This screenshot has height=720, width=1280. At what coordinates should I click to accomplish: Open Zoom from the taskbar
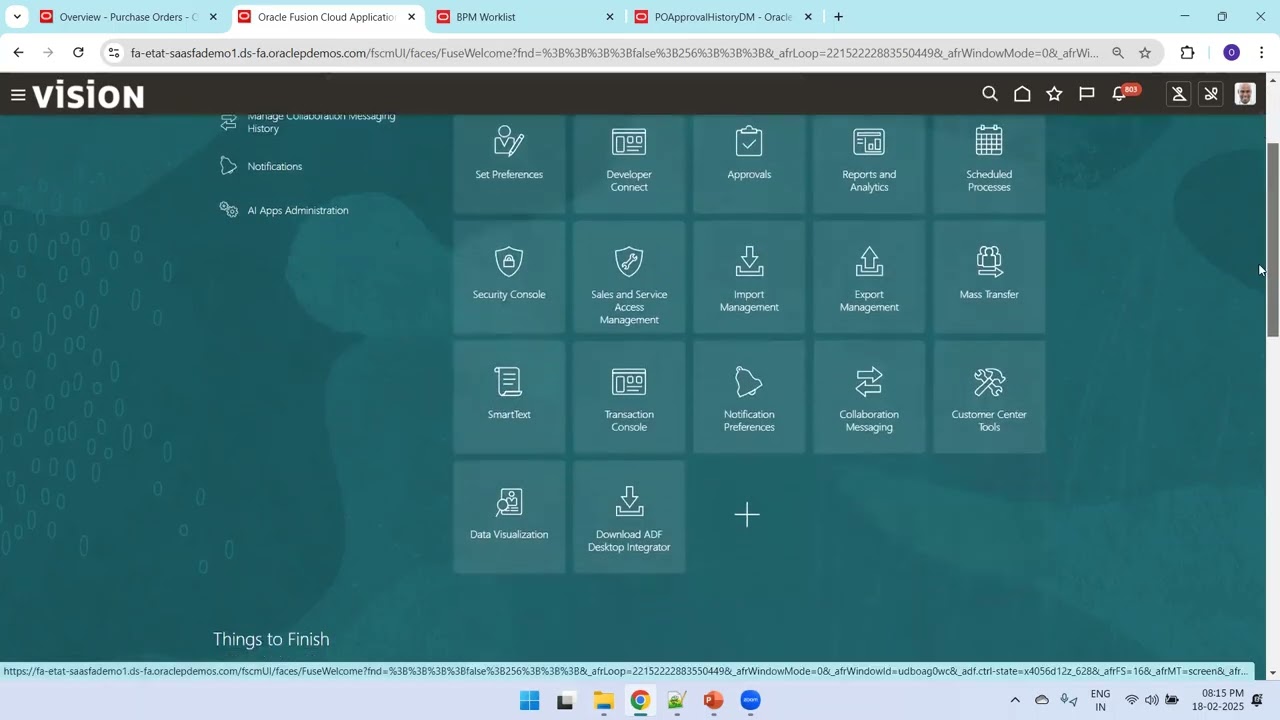pos(751,701)
